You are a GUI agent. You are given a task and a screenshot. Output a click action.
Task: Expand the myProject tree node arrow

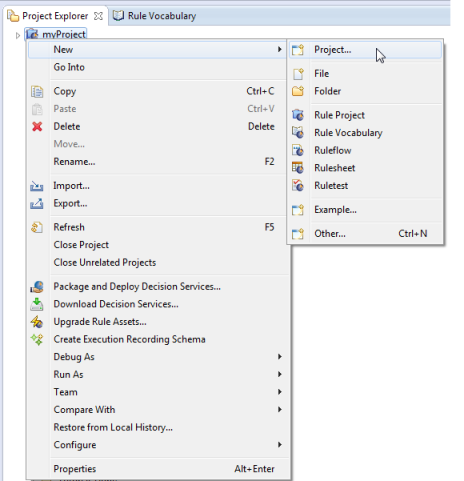pos(18,35)
